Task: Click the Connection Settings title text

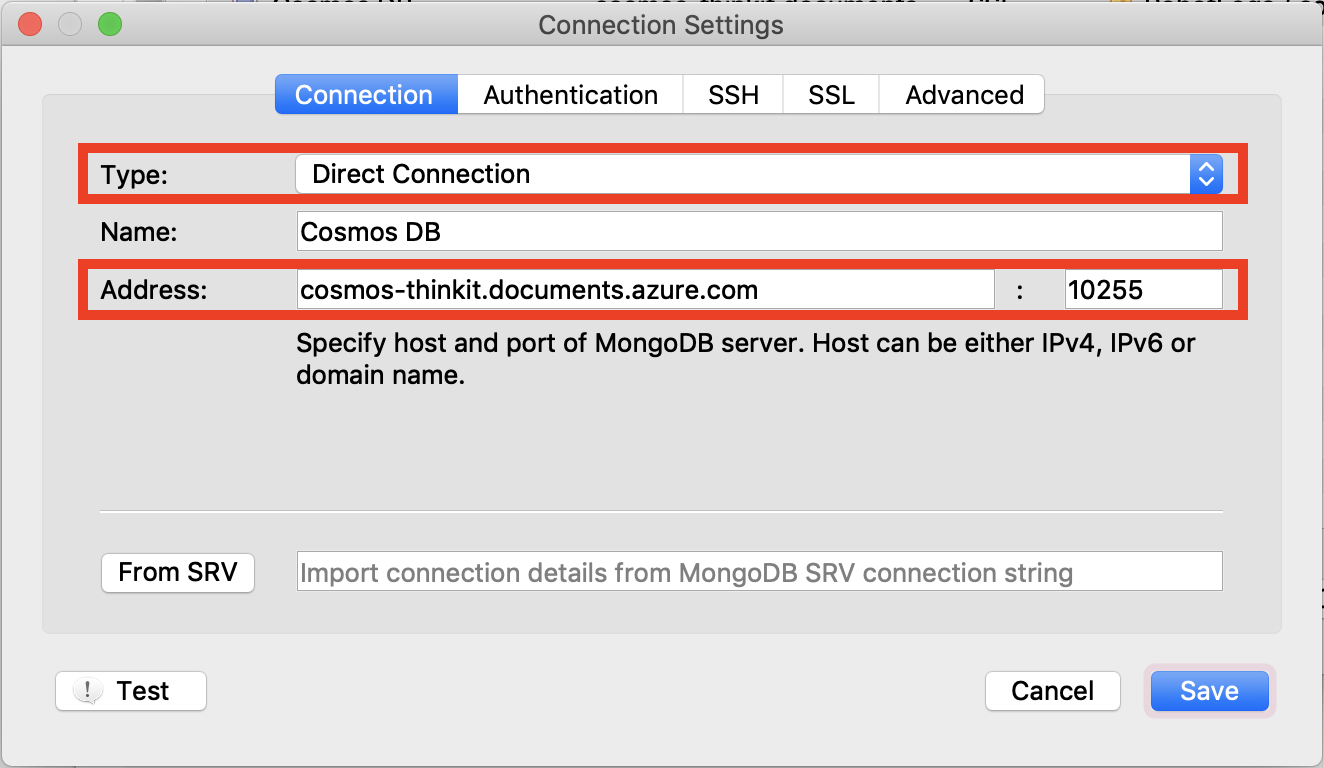Action: coord(661,25)
